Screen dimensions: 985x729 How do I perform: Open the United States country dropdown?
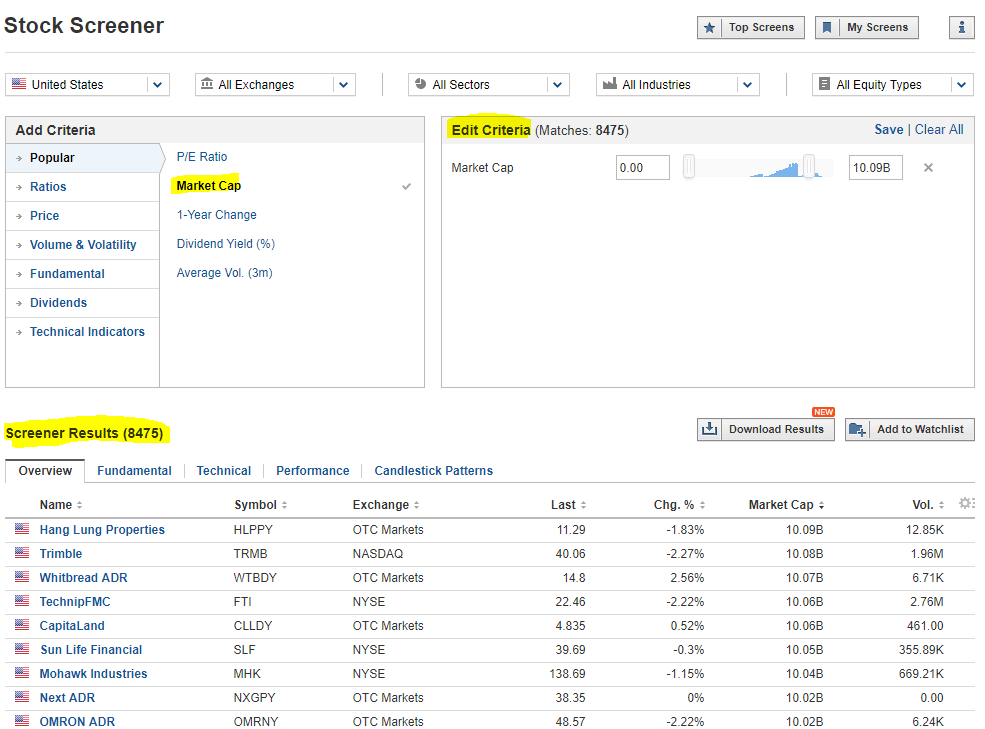[x=87, y=84]
